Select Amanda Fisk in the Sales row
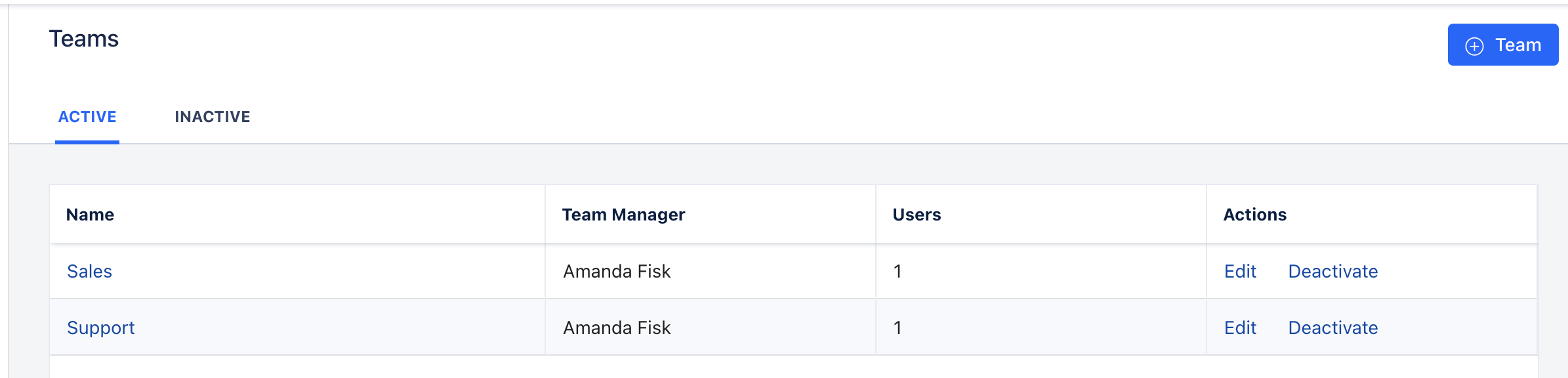 pyautogui.click(x=617, y=272)
